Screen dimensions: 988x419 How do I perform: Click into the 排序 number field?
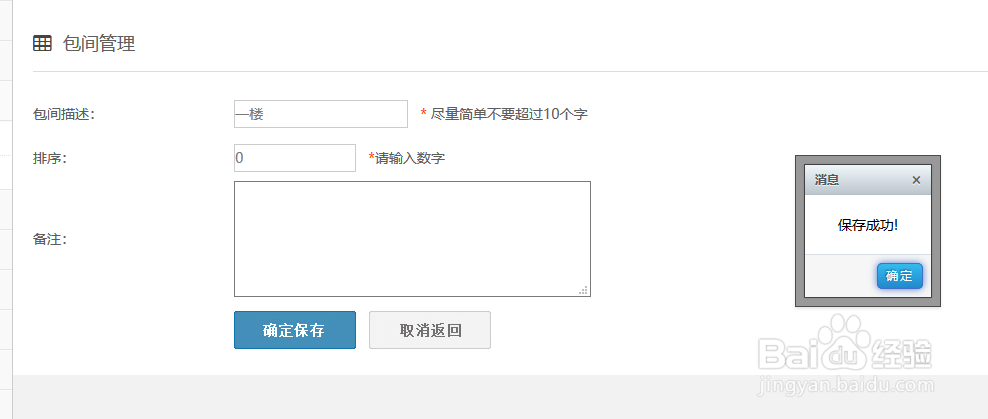point(294,158)
